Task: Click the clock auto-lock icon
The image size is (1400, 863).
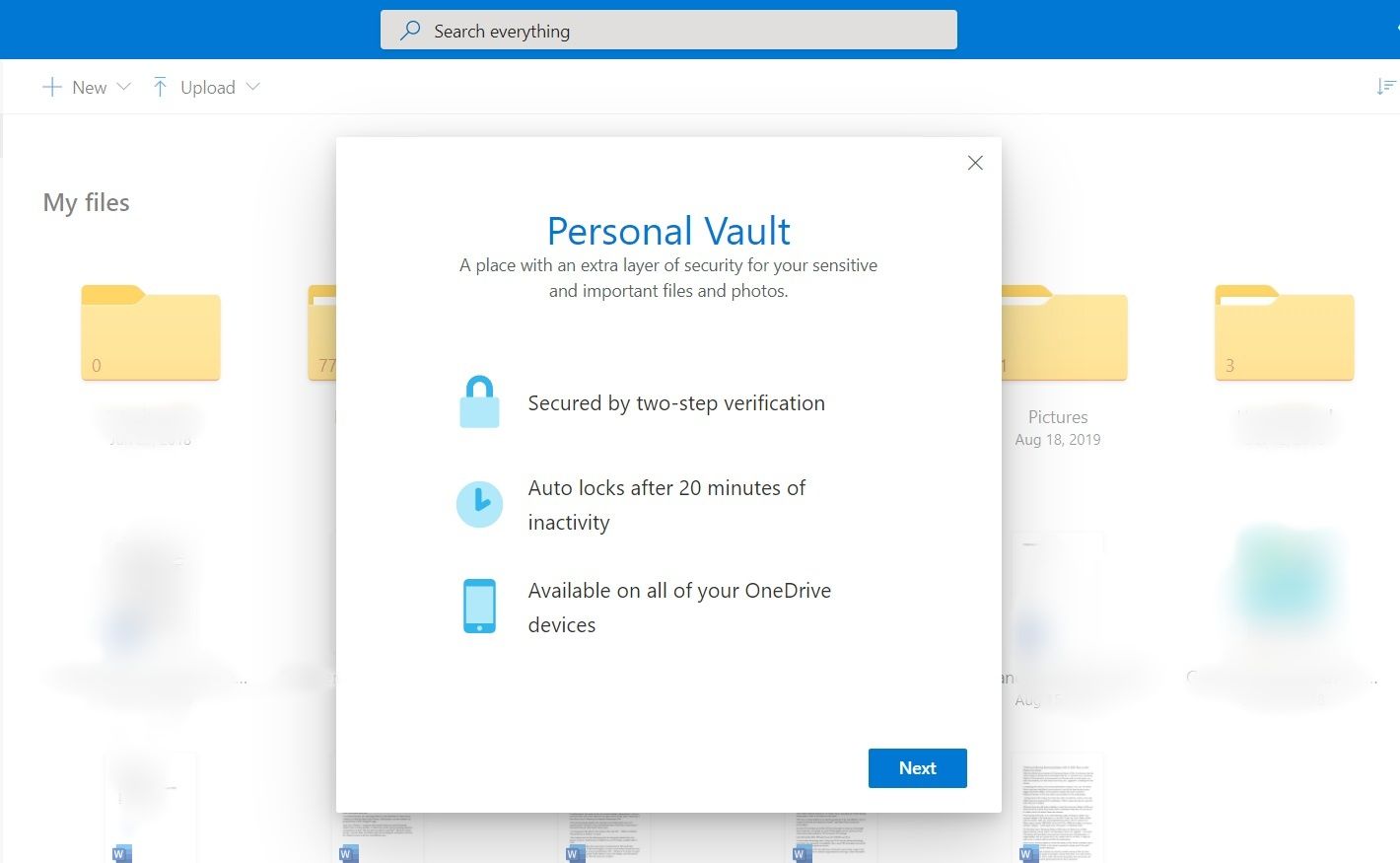Action: (479, 504)
